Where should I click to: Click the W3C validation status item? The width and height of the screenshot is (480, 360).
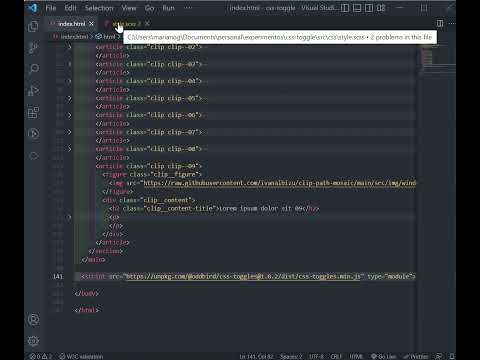tap(81, 356)
